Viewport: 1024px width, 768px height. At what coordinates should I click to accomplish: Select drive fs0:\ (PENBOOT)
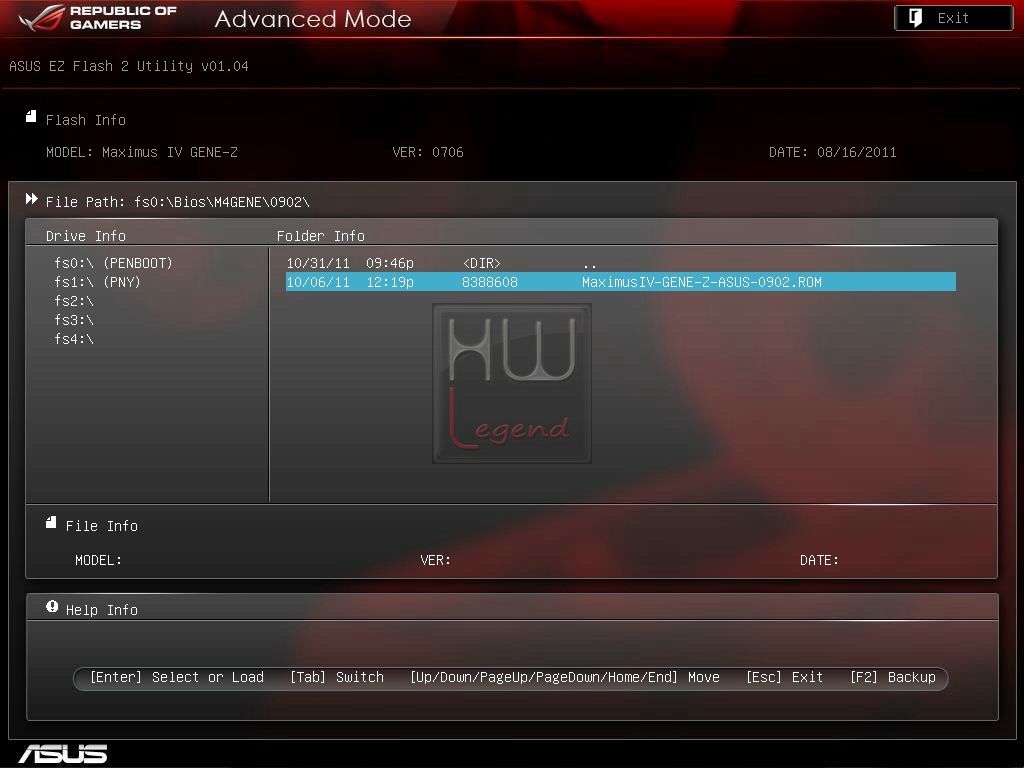tap(113, 263)
